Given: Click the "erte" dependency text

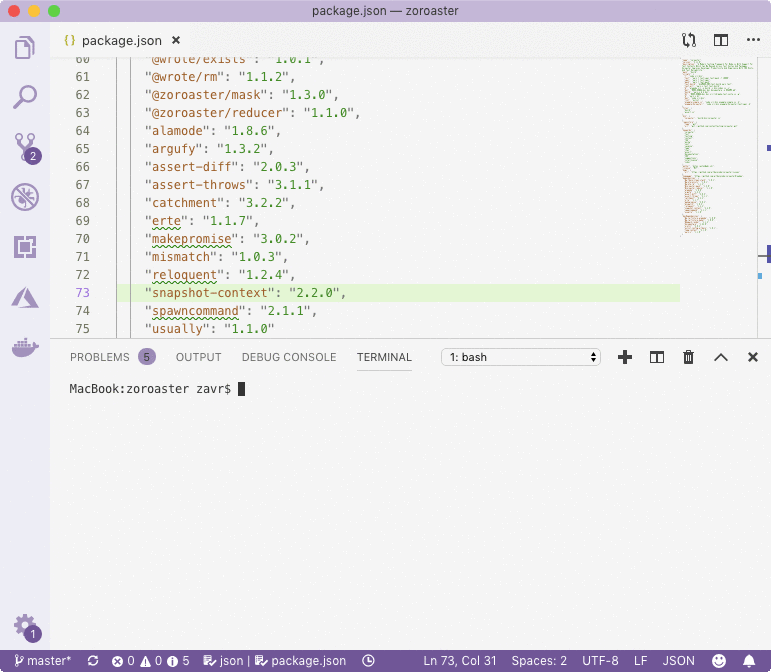Looking at the screenshot, I should coord(166,221).
